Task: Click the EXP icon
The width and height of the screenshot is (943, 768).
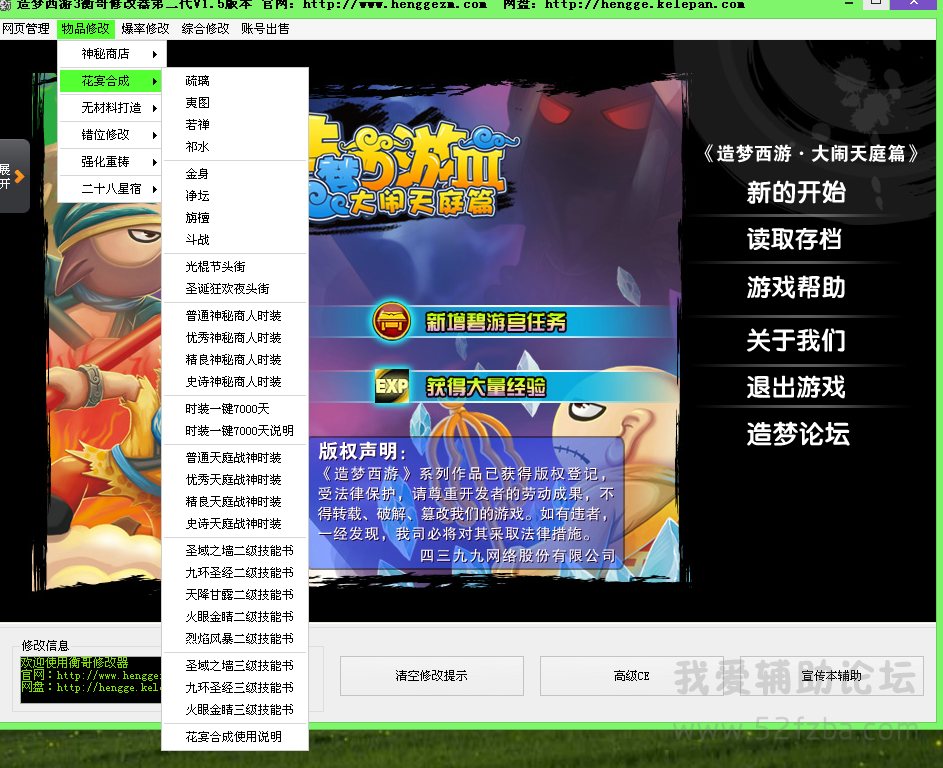Action: [392, 386]
